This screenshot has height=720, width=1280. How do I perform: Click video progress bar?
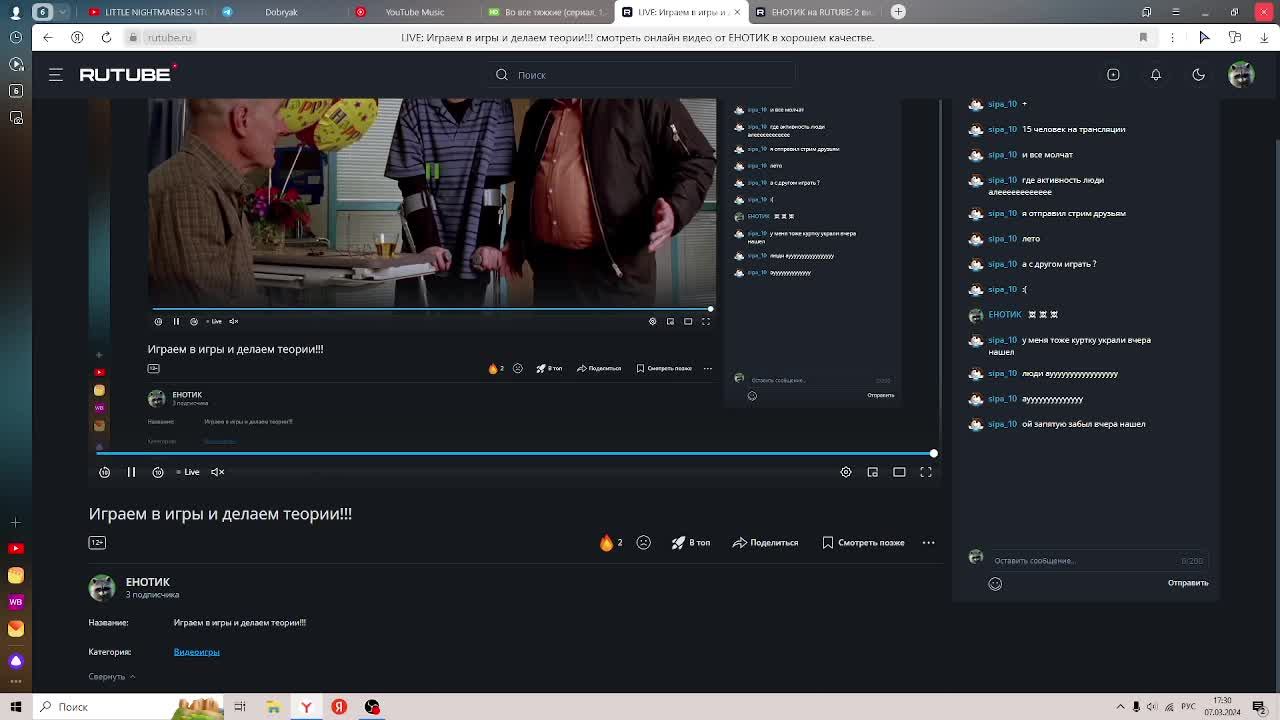[x=515, y=453]
